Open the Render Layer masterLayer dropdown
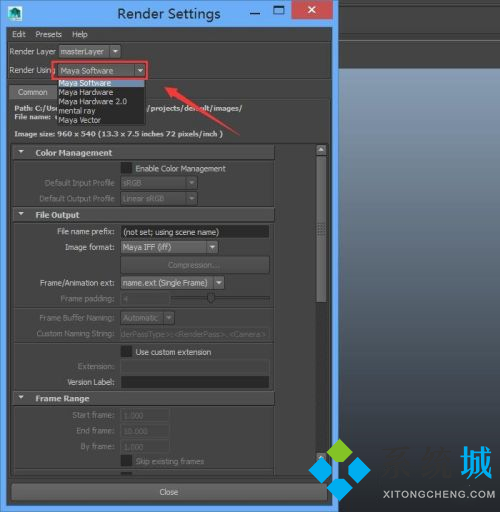The height and width of the screenshot is (512, 500). [x=90, y=52]
